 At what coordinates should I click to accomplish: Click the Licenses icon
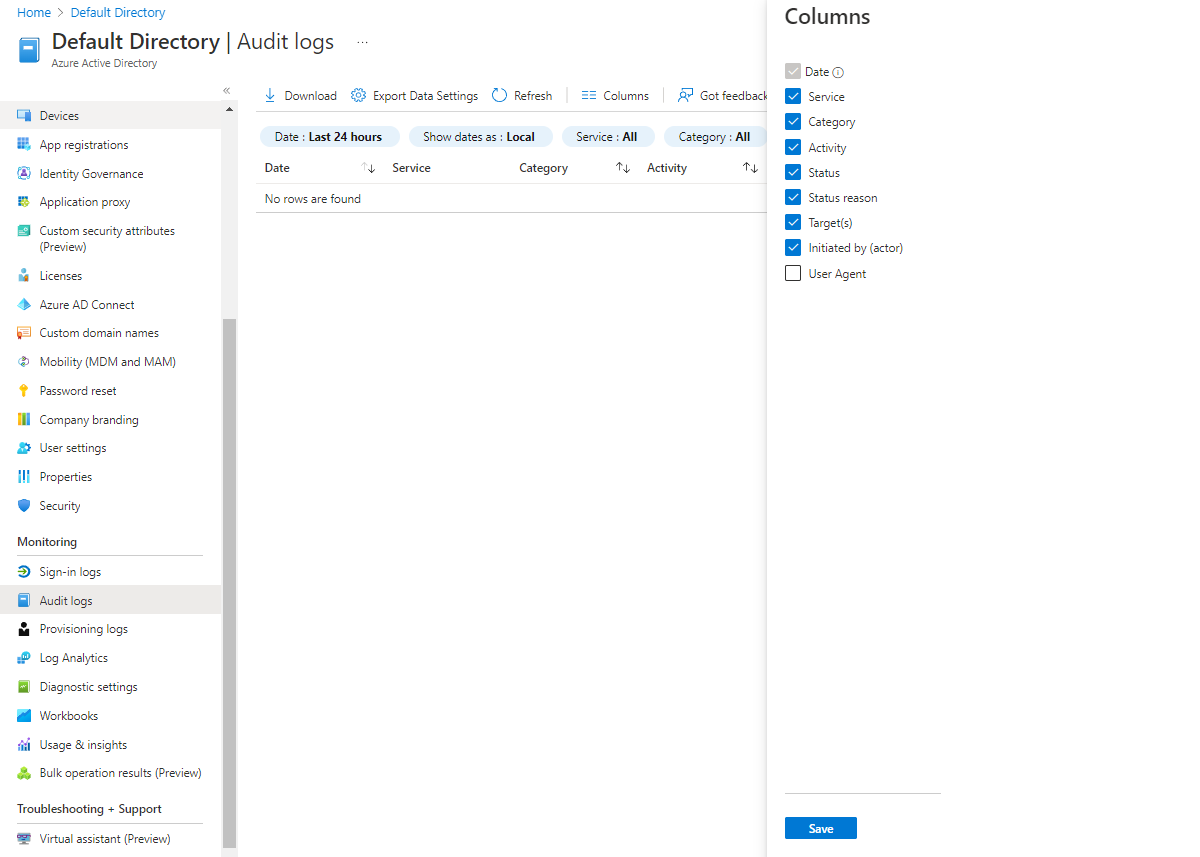pos(24,276)
